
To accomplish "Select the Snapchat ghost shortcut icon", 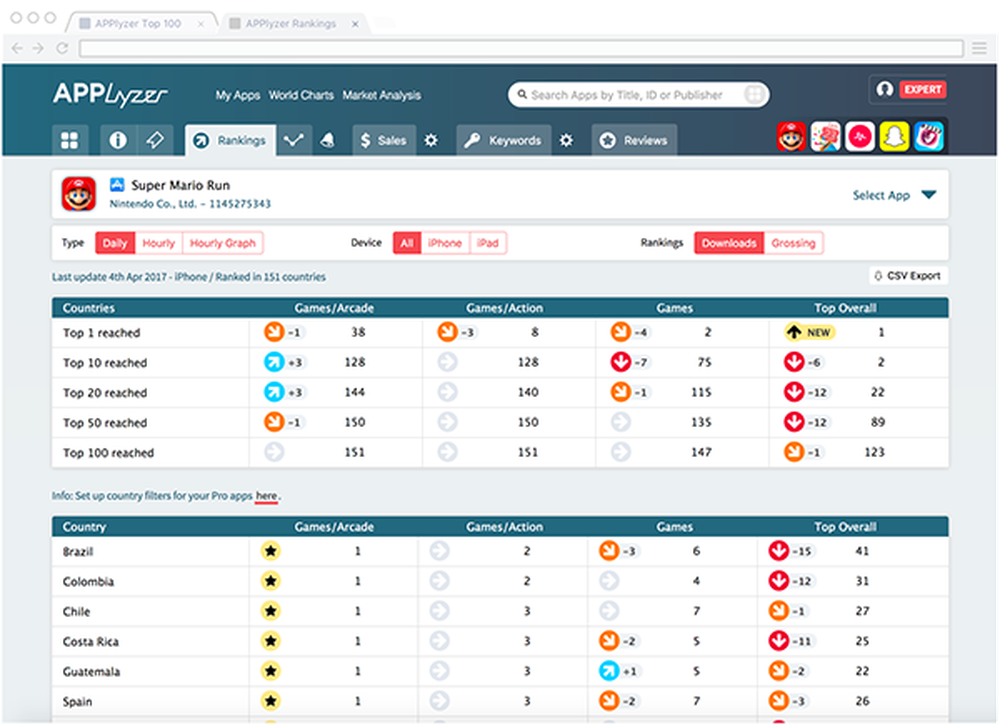I will pyautogui.click(x=894, y=136).
